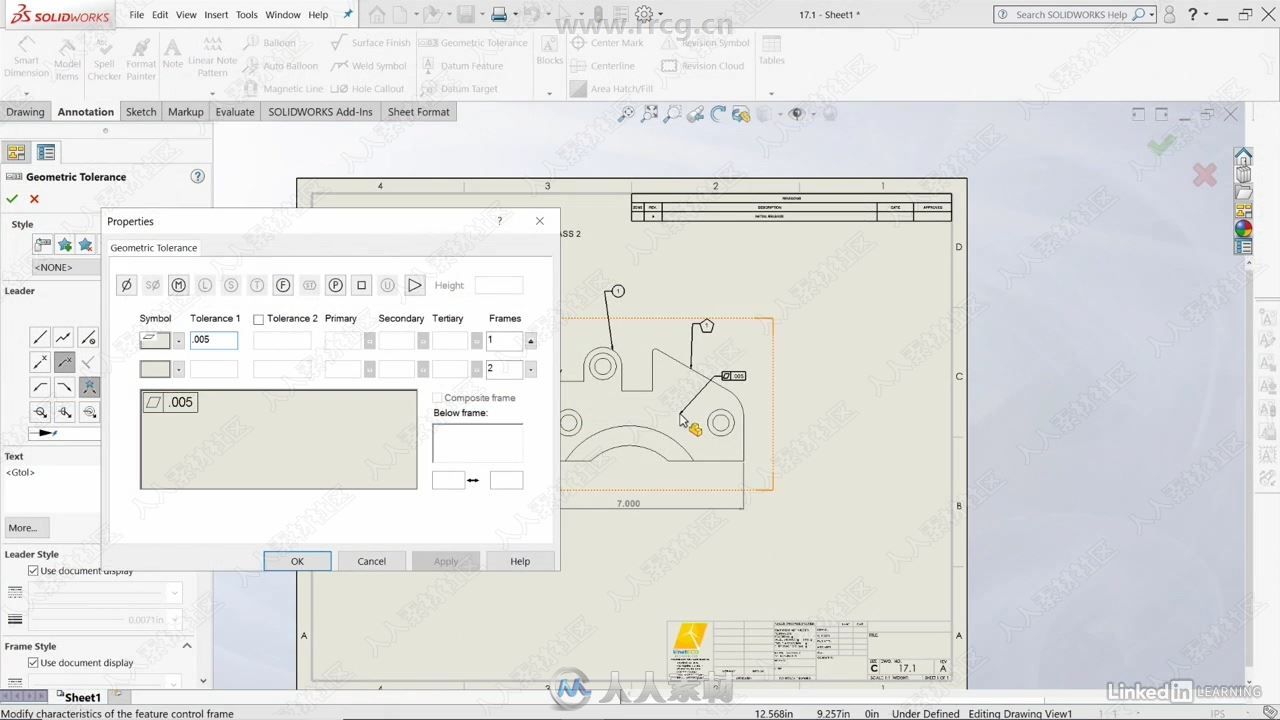Open the style NONE dropdown
The height and width of the screenshot is (720, 1280).
pos(66,267)
